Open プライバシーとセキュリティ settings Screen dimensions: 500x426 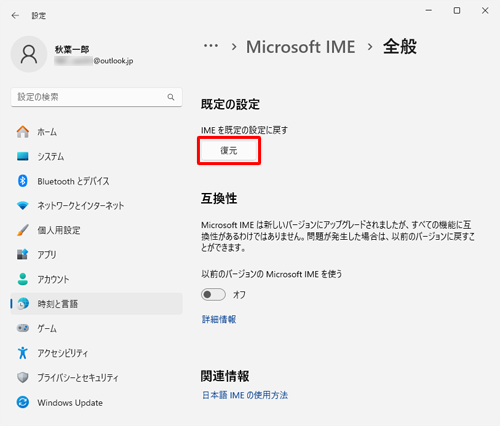click(x=97, y=378)
